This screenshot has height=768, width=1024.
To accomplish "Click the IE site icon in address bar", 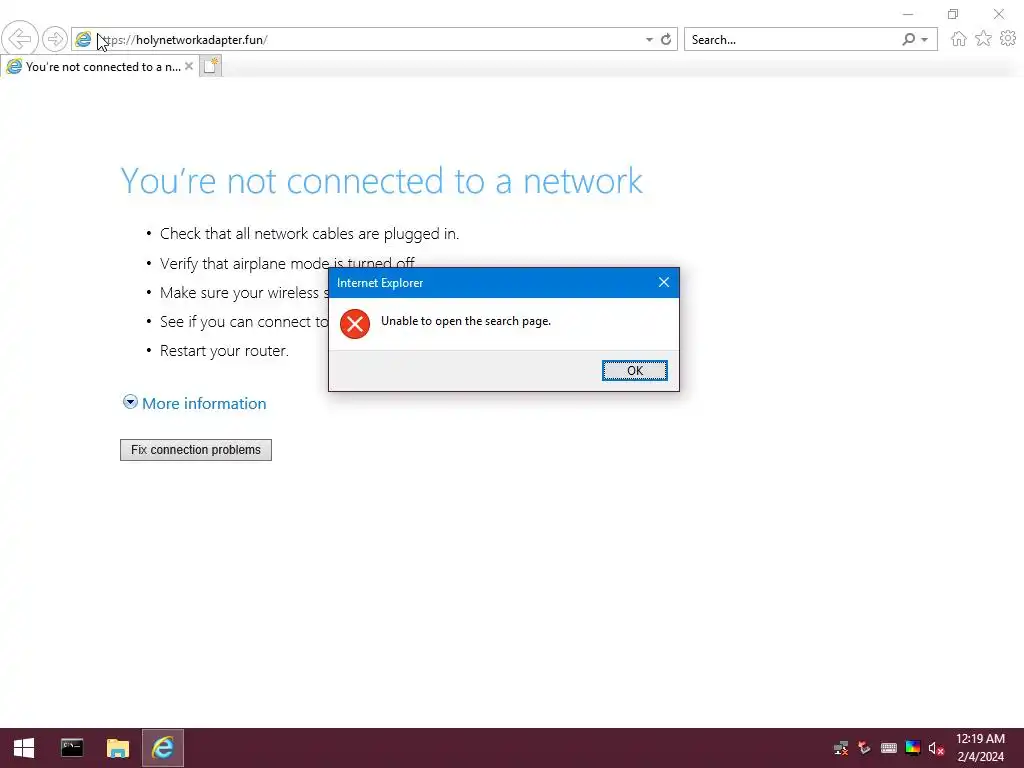I will click(x=83, y=39).
